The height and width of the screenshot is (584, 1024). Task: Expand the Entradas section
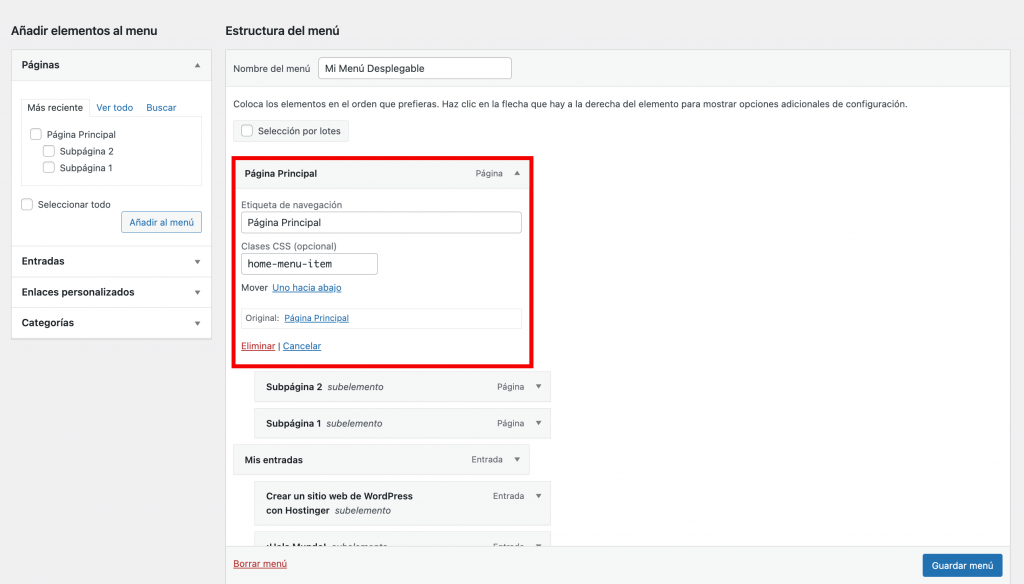[197, 262]
